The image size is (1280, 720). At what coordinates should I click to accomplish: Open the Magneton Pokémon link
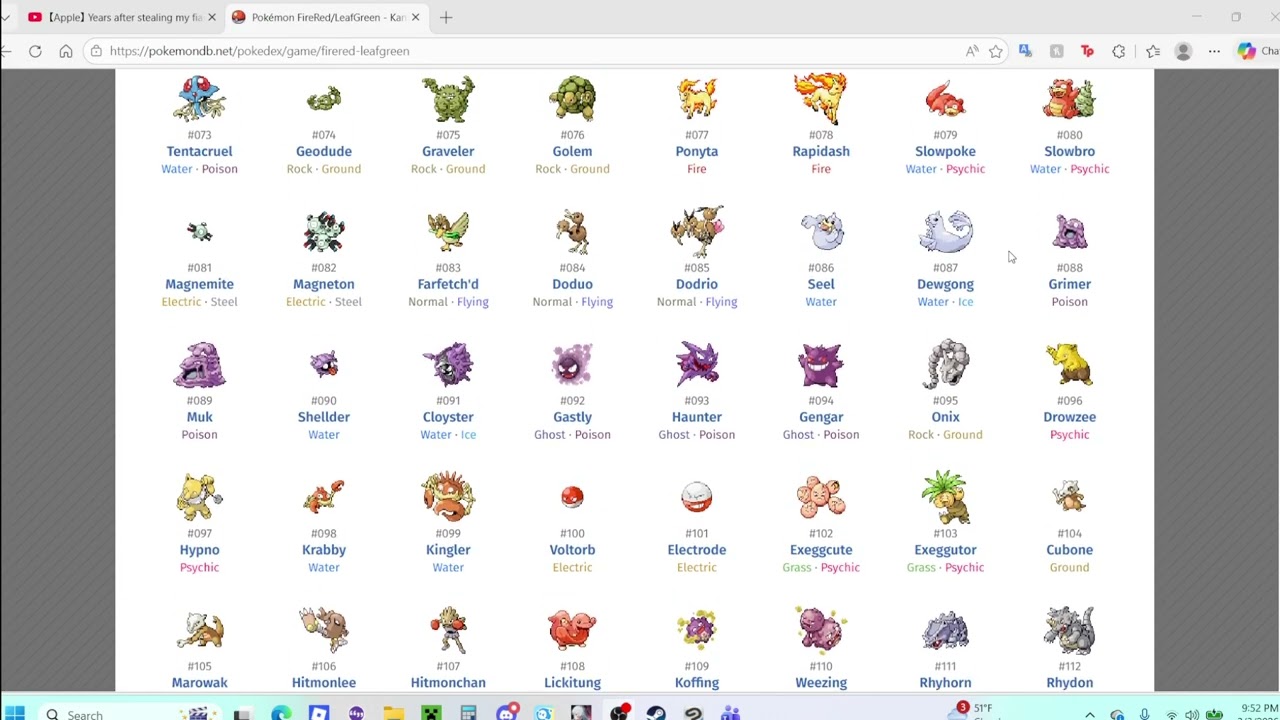click(x=323, y=284)
